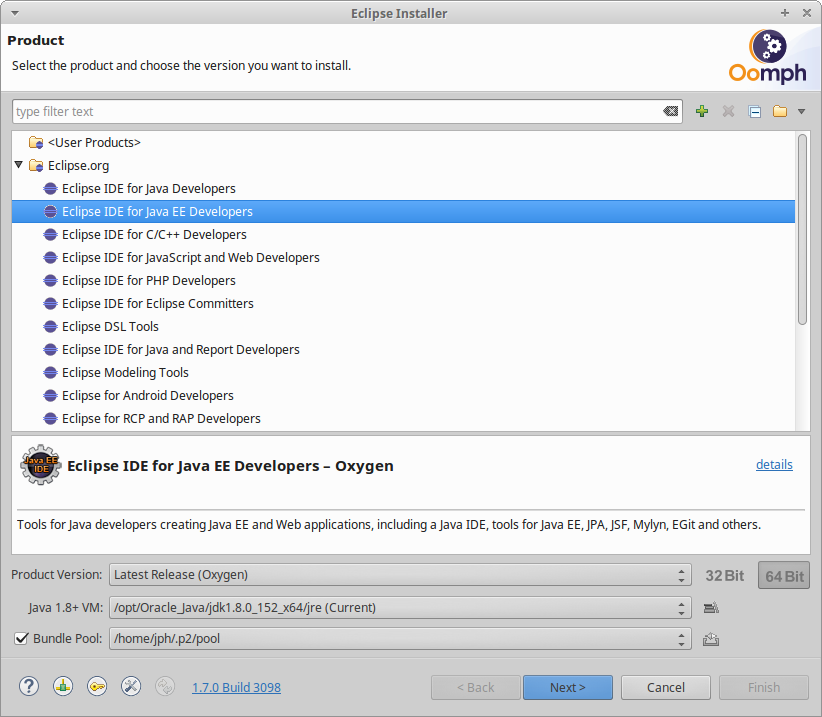822x717 pixels.
Task: Open network proxy settings tools icon
Action: click(x=131, y=686)
